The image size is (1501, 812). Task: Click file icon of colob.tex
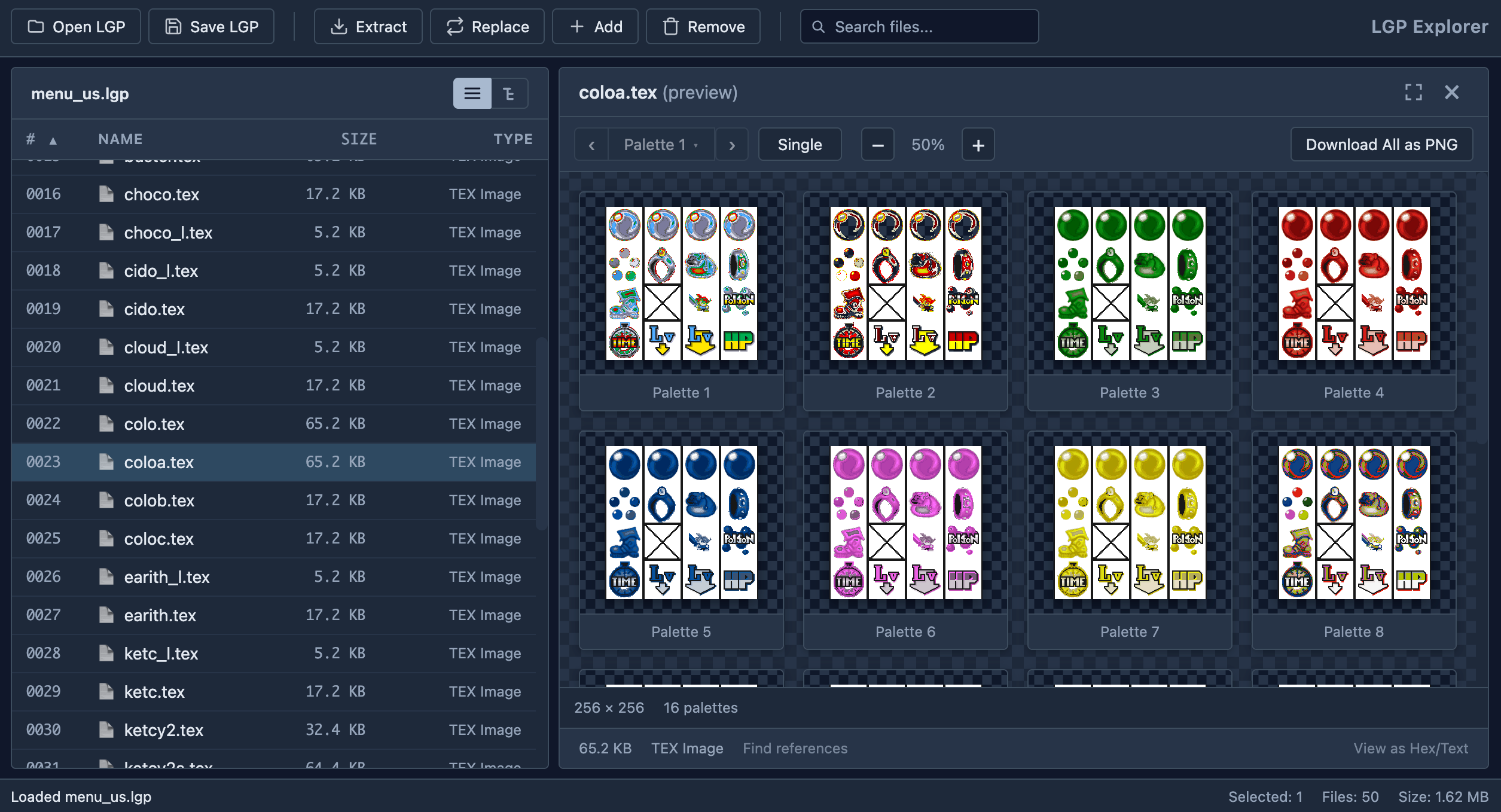pos(106,500)
